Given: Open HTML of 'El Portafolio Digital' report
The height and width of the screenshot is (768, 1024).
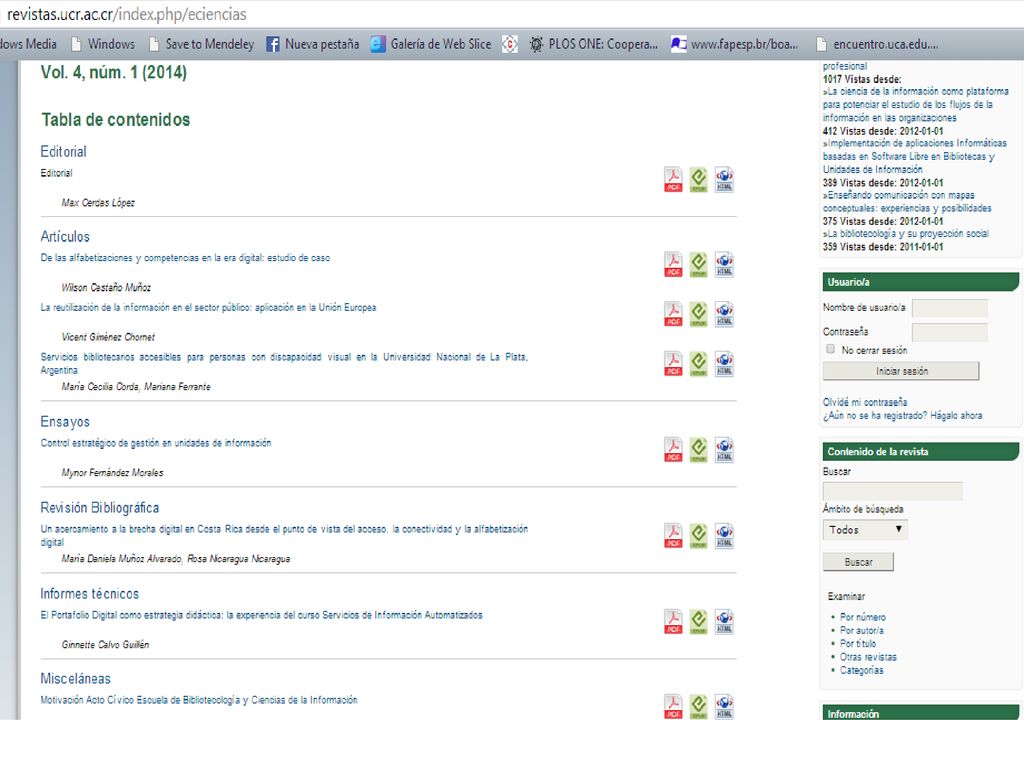Looking at the screenshot, I should tap(724, 622).
